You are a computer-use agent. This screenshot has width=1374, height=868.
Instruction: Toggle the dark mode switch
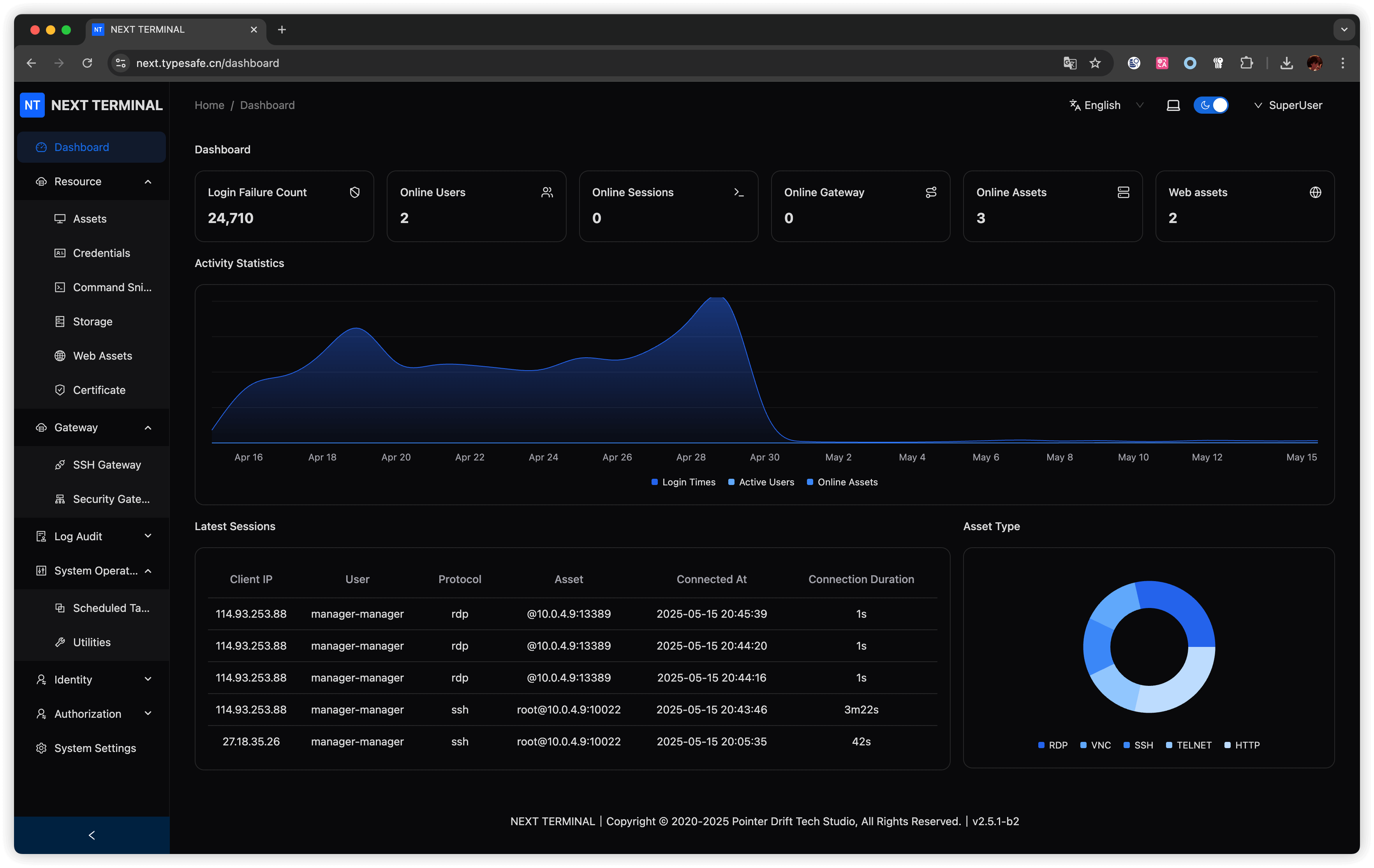point(1211,105)
